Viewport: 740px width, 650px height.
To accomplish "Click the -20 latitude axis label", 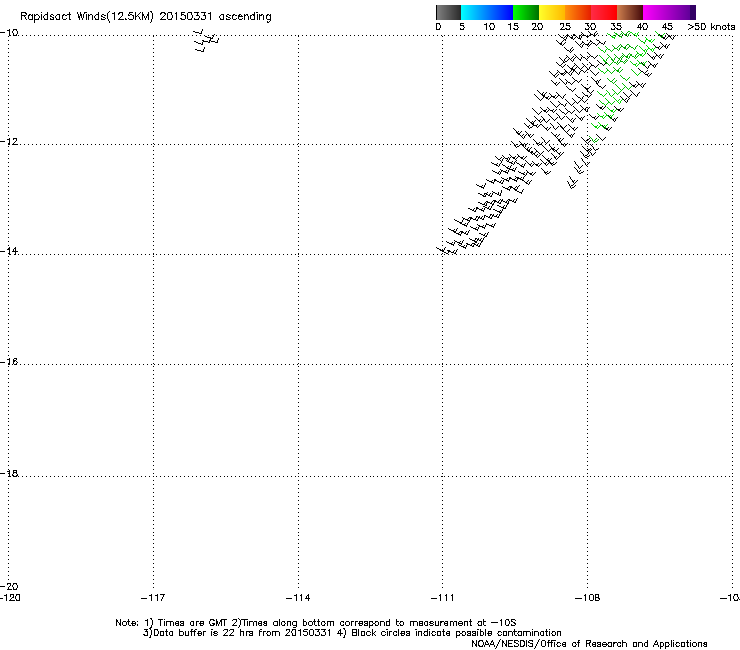I will click(9, 586).
